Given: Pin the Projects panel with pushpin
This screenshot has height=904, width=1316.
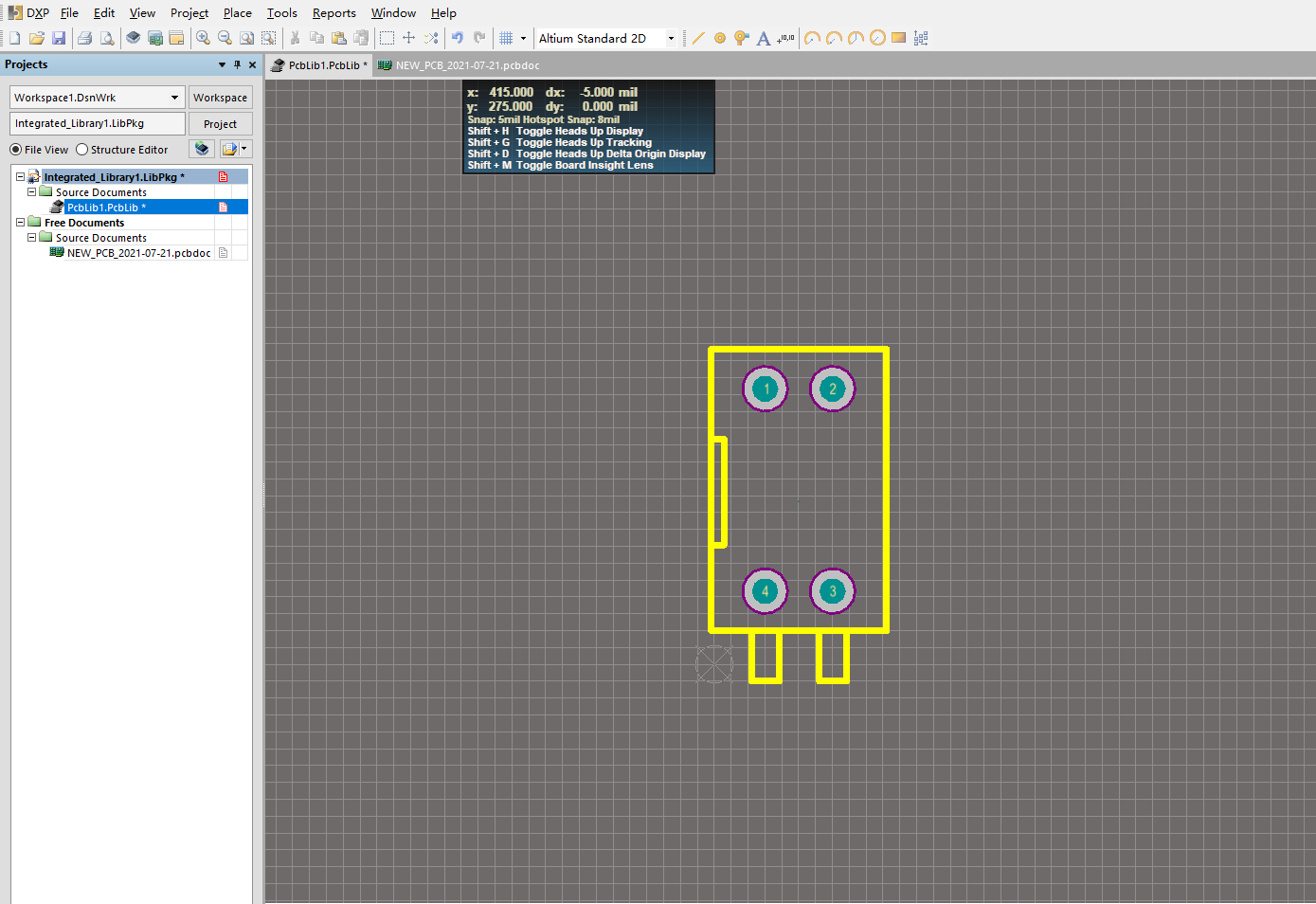Looking at the screenshot, I should point(237,65).
